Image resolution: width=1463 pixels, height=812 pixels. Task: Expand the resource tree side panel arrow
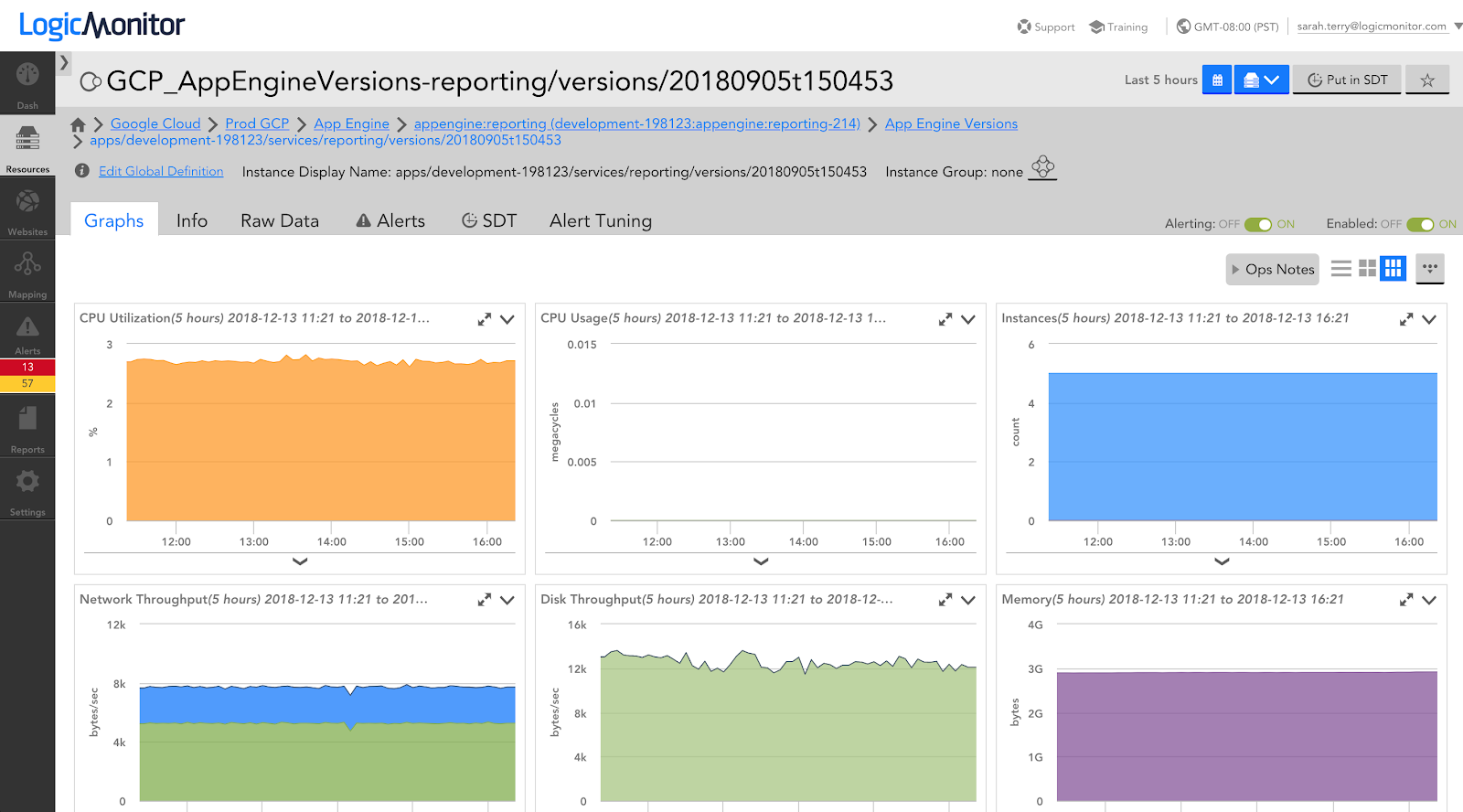click(64, 63)
